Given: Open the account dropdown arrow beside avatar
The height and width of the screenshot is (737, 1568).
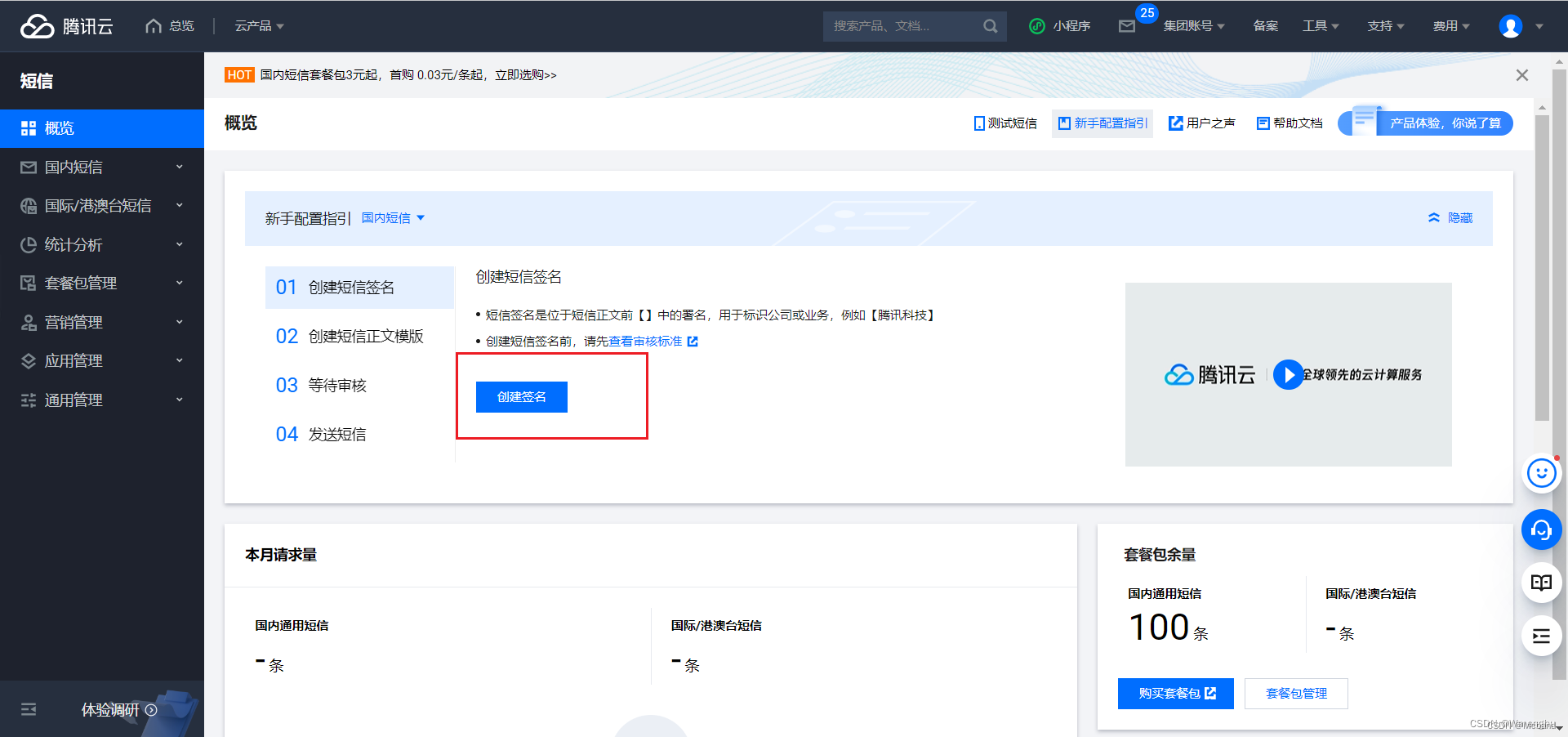Looking at the screenshot, I should click(x=1539, y=26).
